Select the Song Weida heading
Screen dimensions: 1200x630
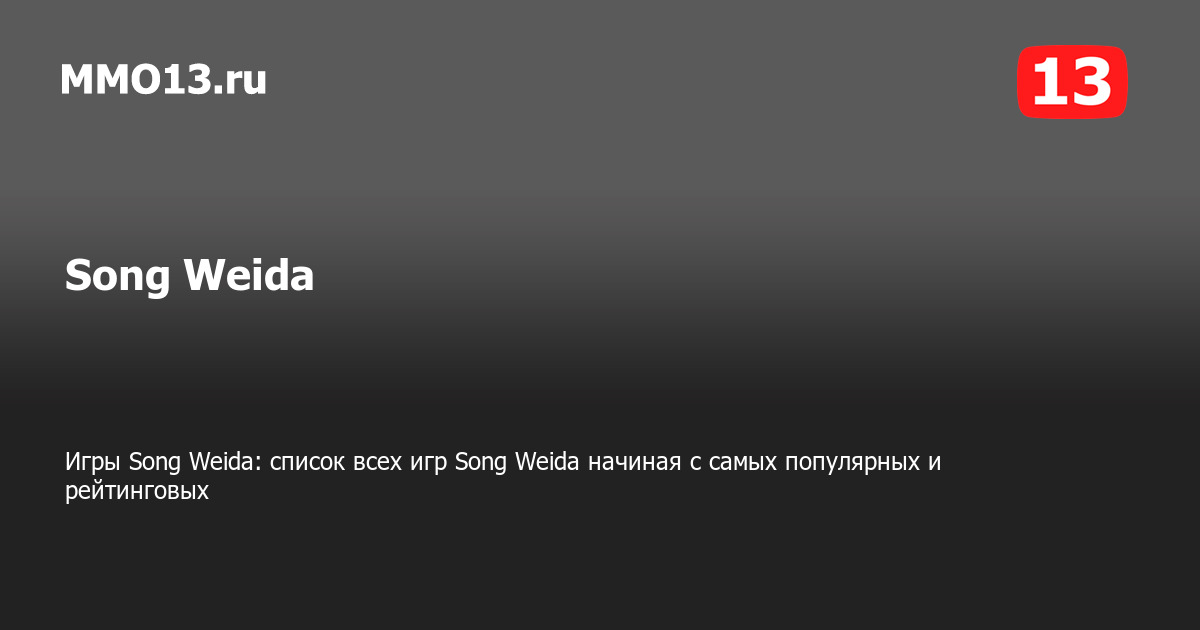click(189, 276)
